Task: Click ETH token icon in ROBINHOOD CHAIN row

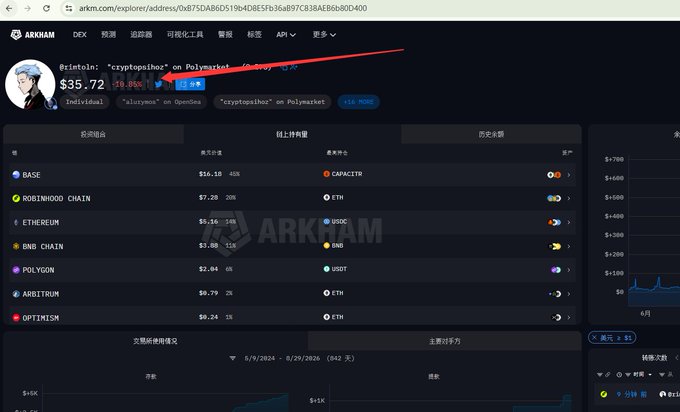Action: (x=327, y=197)
